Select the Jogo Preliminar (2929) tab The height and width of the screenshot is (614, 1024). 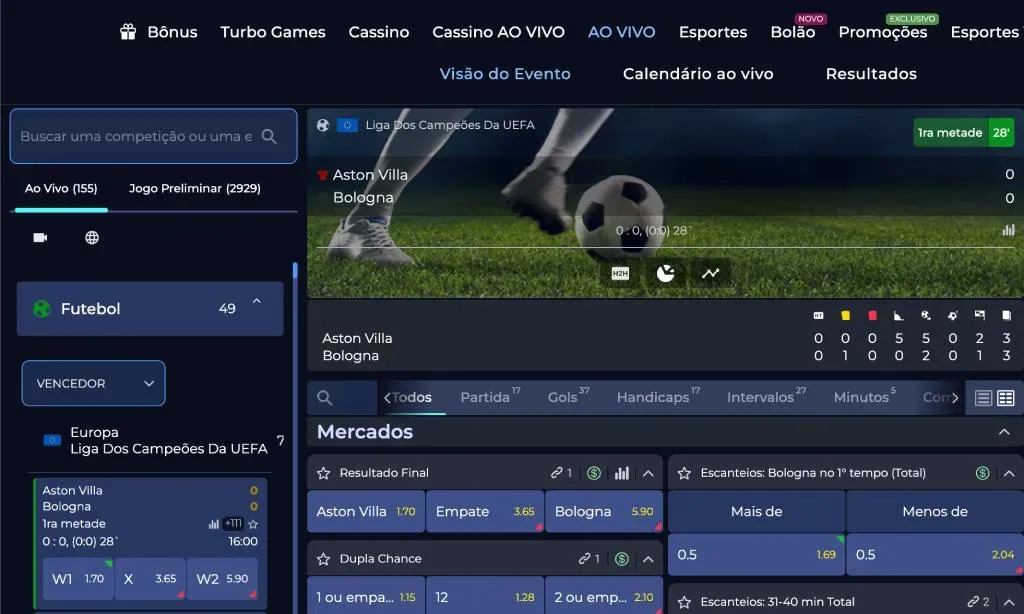point(195,188)
